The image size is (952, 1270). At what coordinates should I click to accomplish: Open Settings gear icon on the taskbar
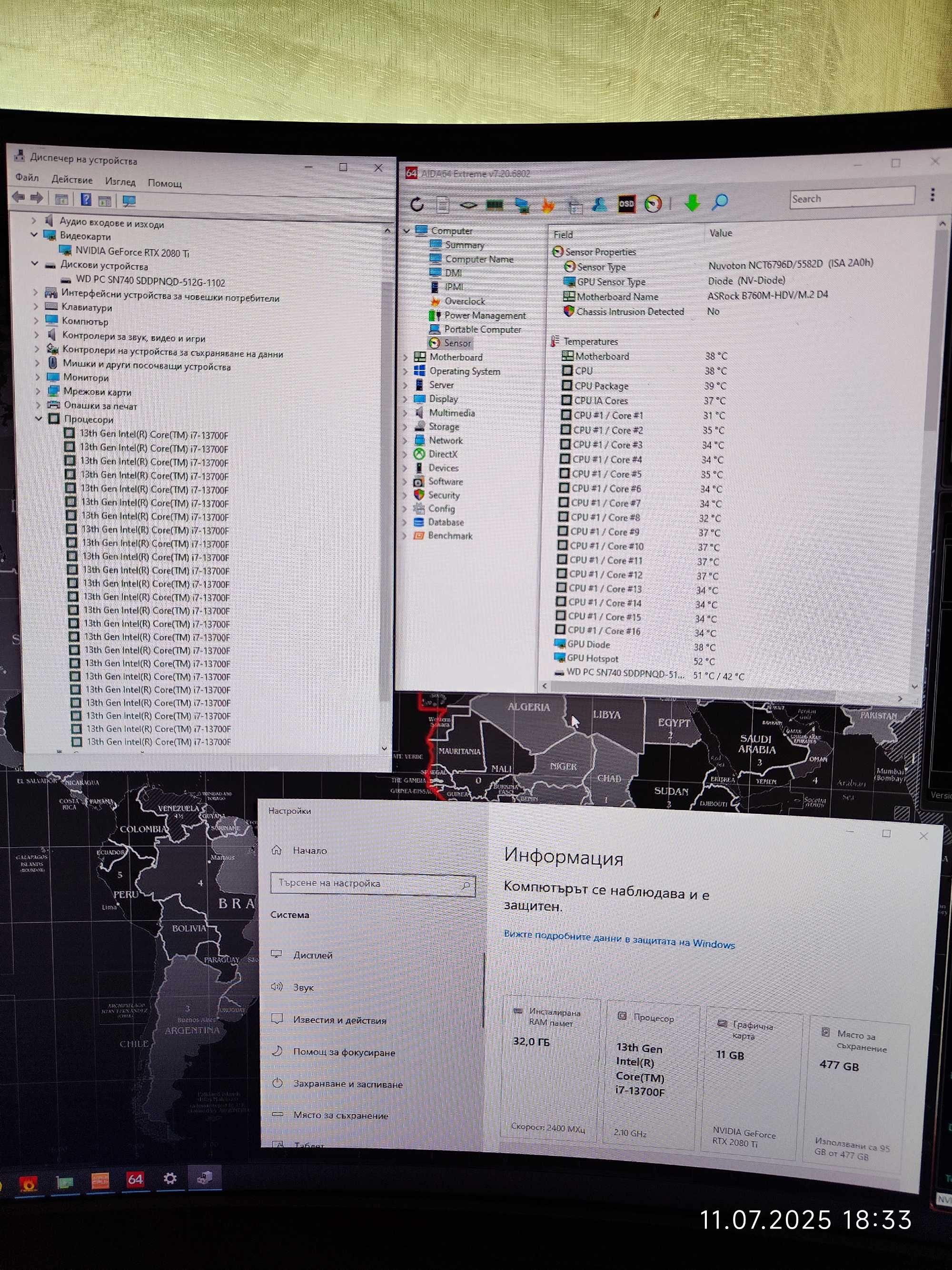170,1179
